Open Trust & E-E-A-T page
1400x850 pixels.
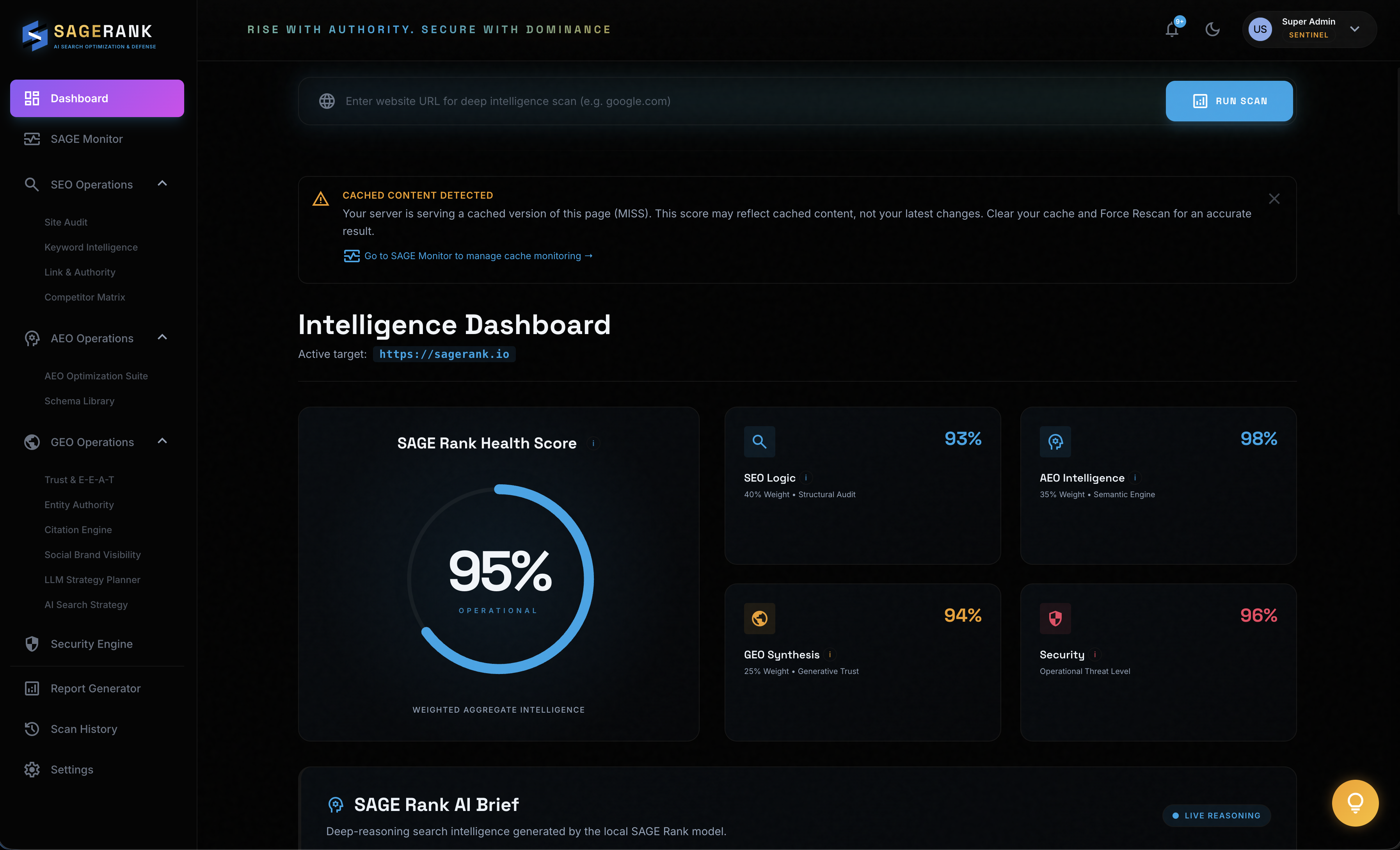[80, 480]
